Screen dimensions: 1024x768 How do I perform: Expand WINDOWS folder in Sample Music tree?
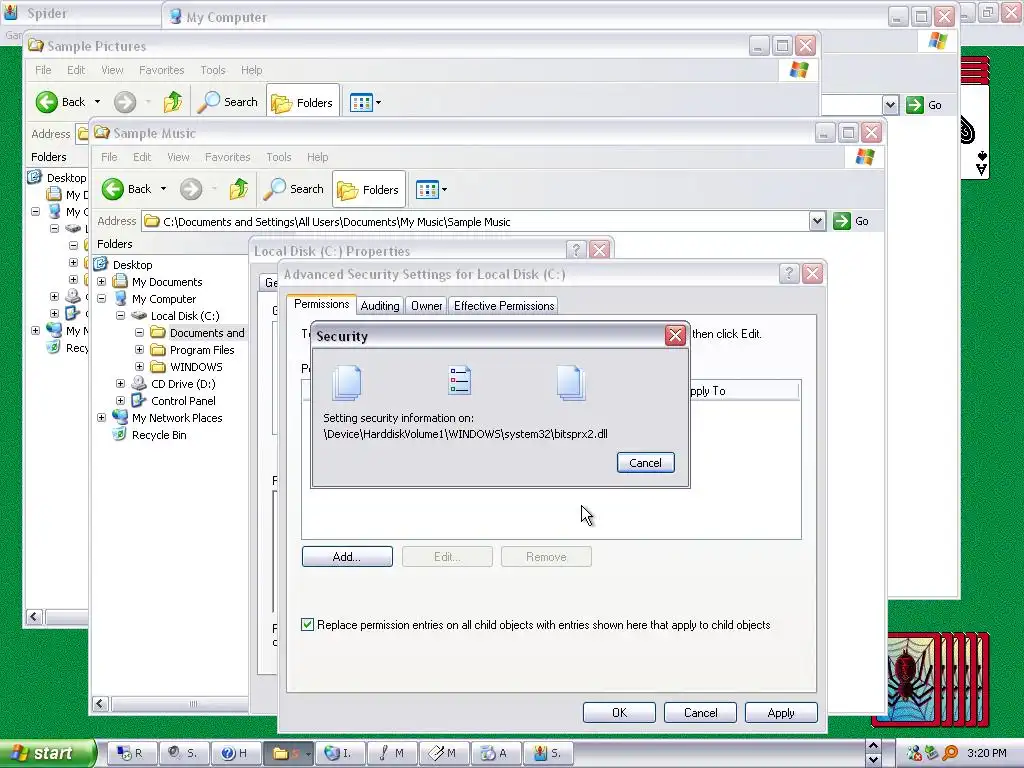pos(140,367)
